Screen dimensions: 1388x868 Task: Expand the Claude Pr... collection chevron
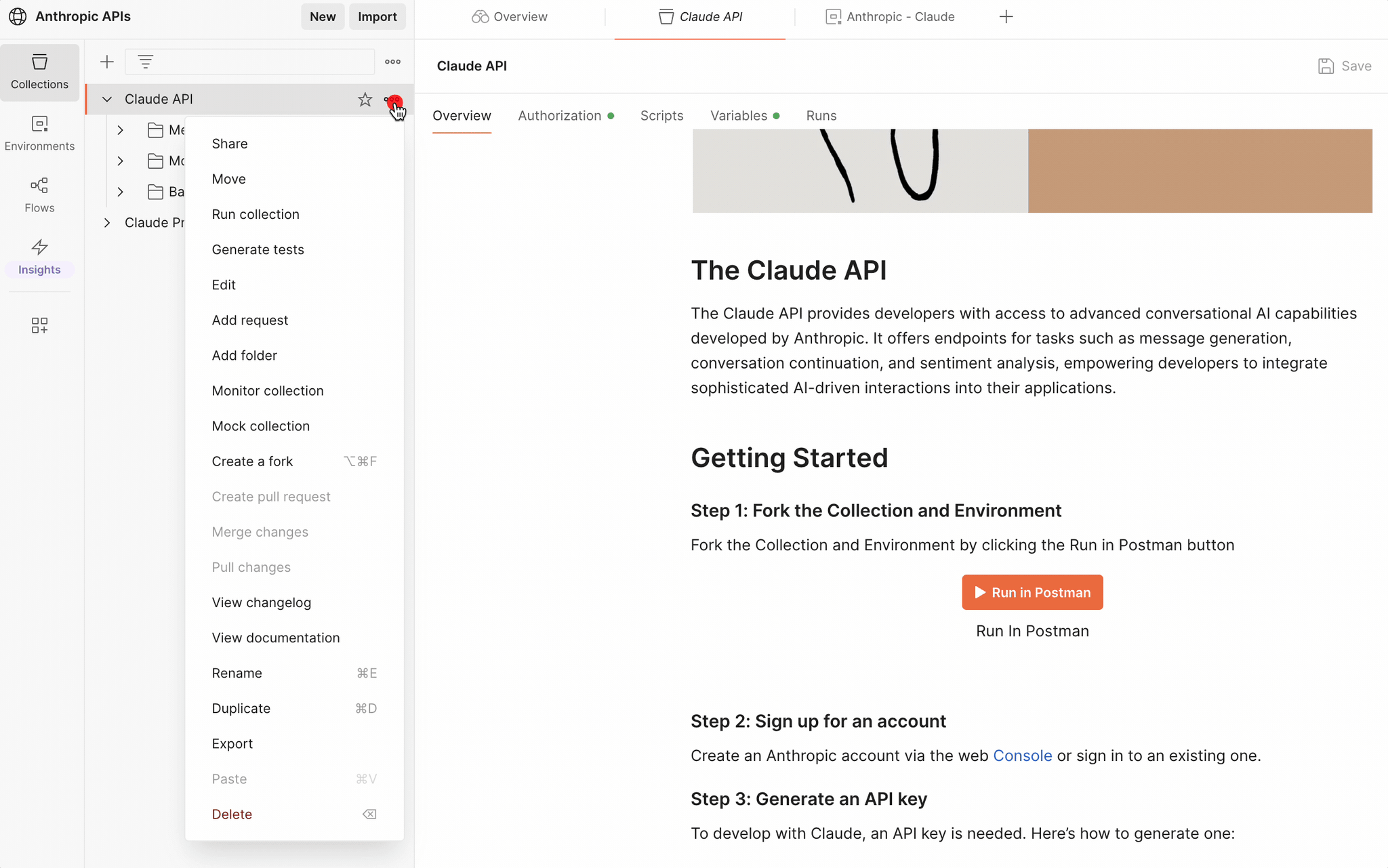pyautogui.click(x=107, y=222)
